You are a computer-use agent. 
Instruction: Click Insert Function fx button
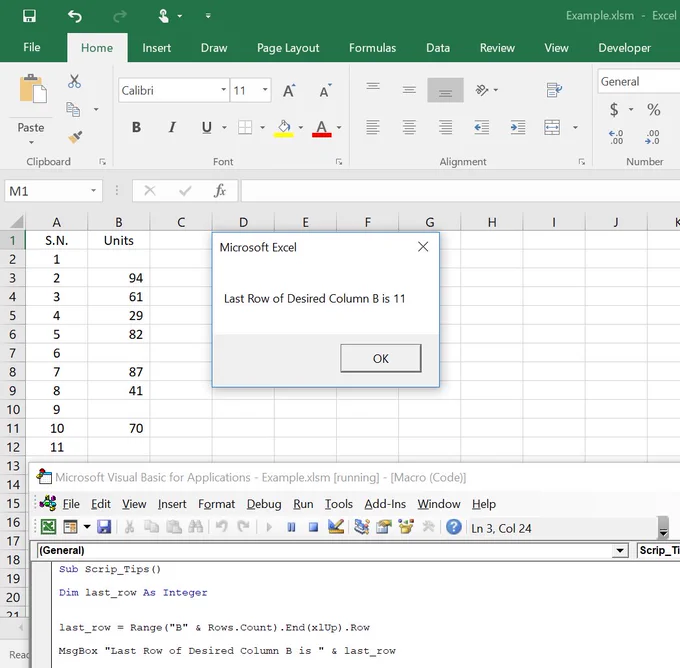click(220, 190)
